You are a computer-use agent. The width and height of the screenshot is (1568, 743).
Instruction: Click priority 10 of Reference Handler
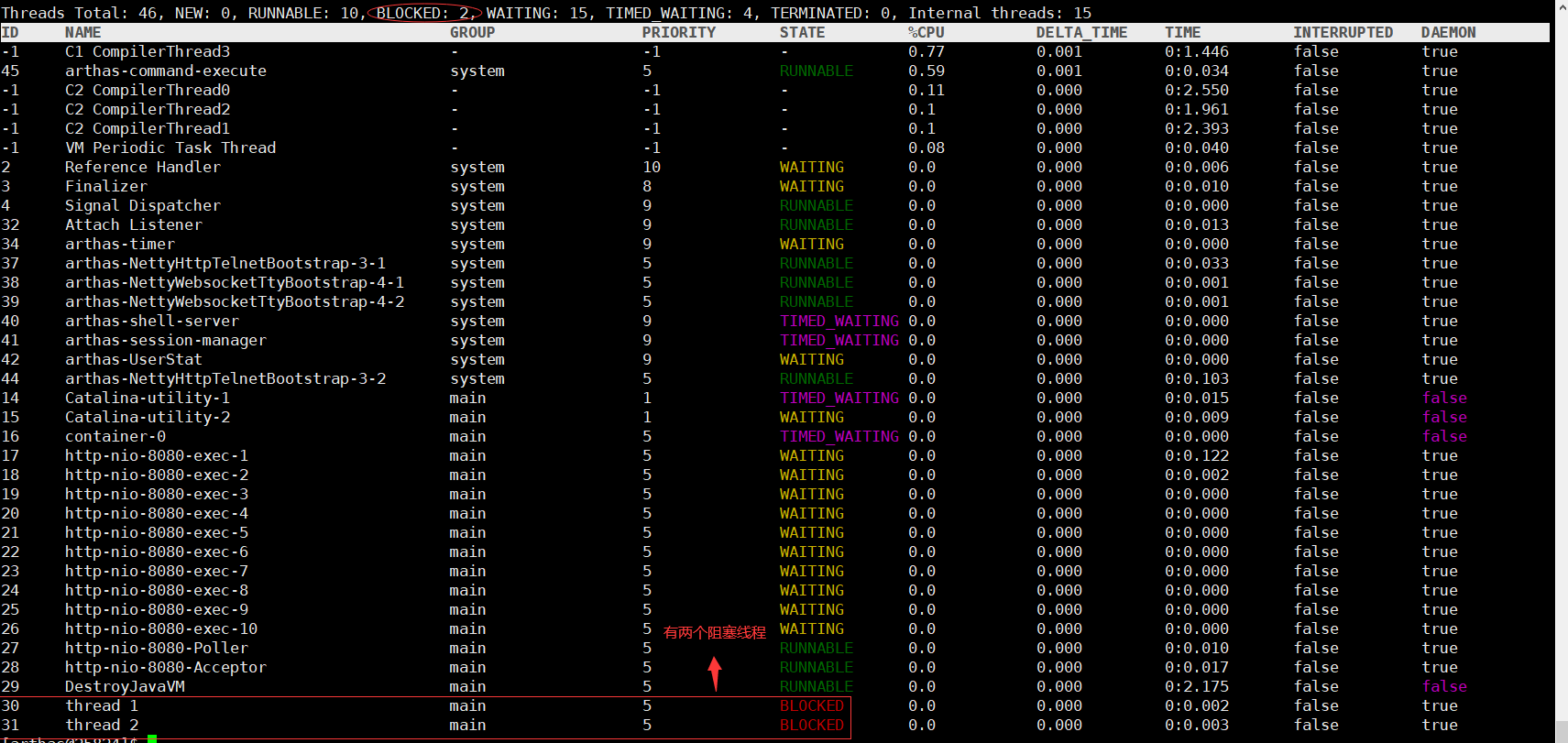click(x=652, y=167)
